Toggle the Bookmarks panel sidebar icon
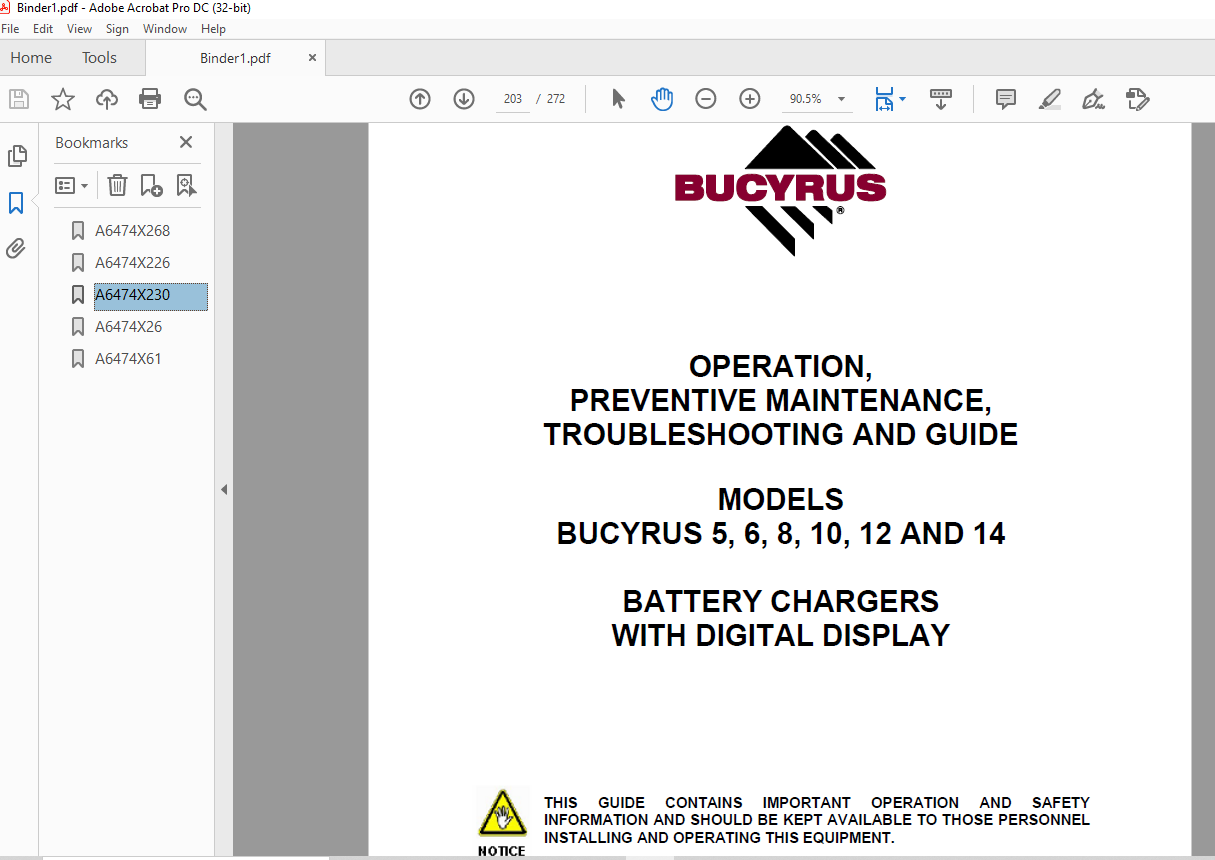This screenshot has width=1215, height=860. click(16, 203)
